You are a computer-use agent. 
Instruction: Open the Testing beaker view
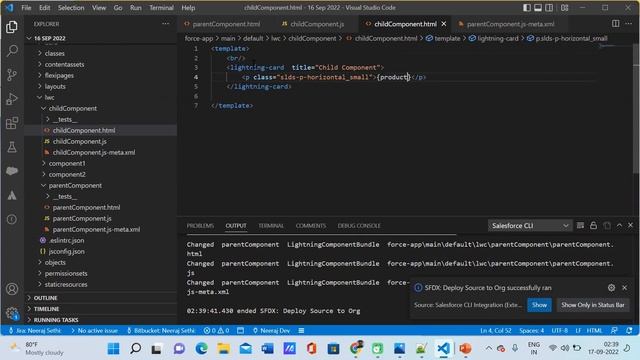click(x=12, y=147)
